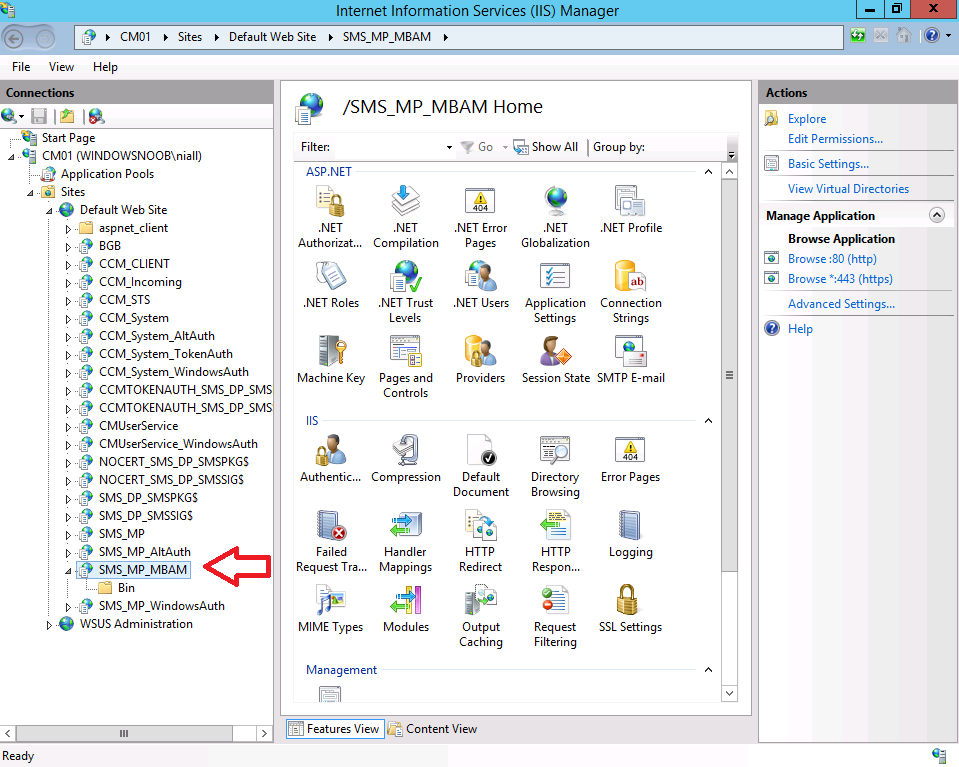
Task: Collapse the SMS_MP_MBAM tree node
Action: click(x=68, y=571)
